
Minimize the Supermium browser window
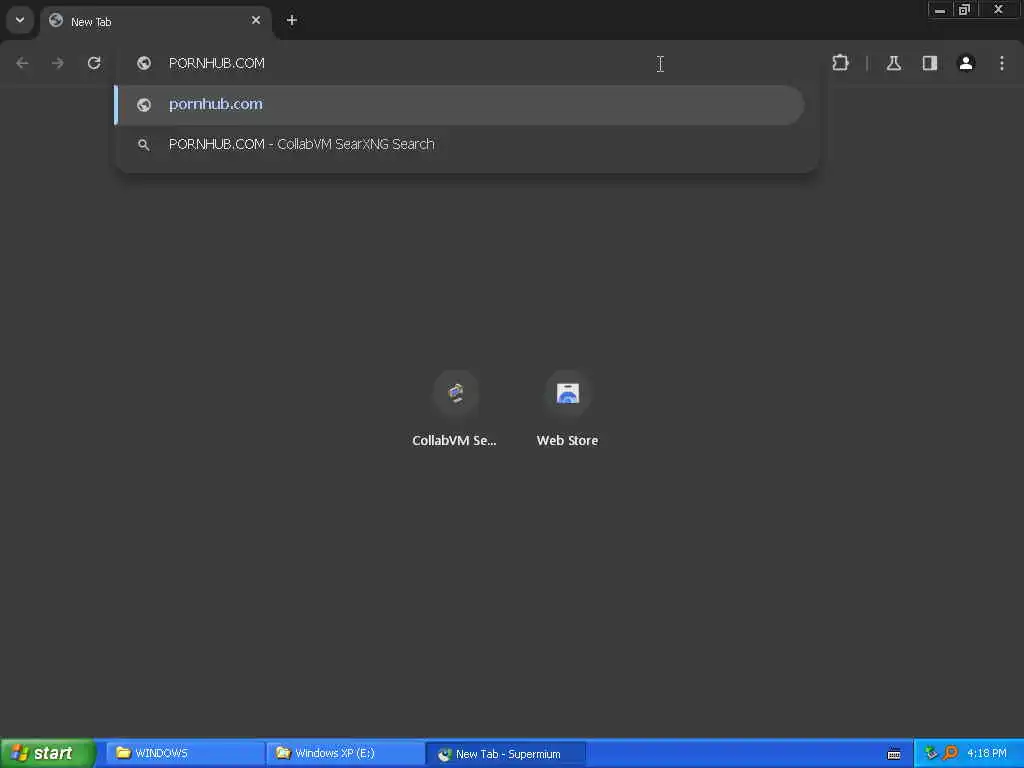[x=940, y=10]
